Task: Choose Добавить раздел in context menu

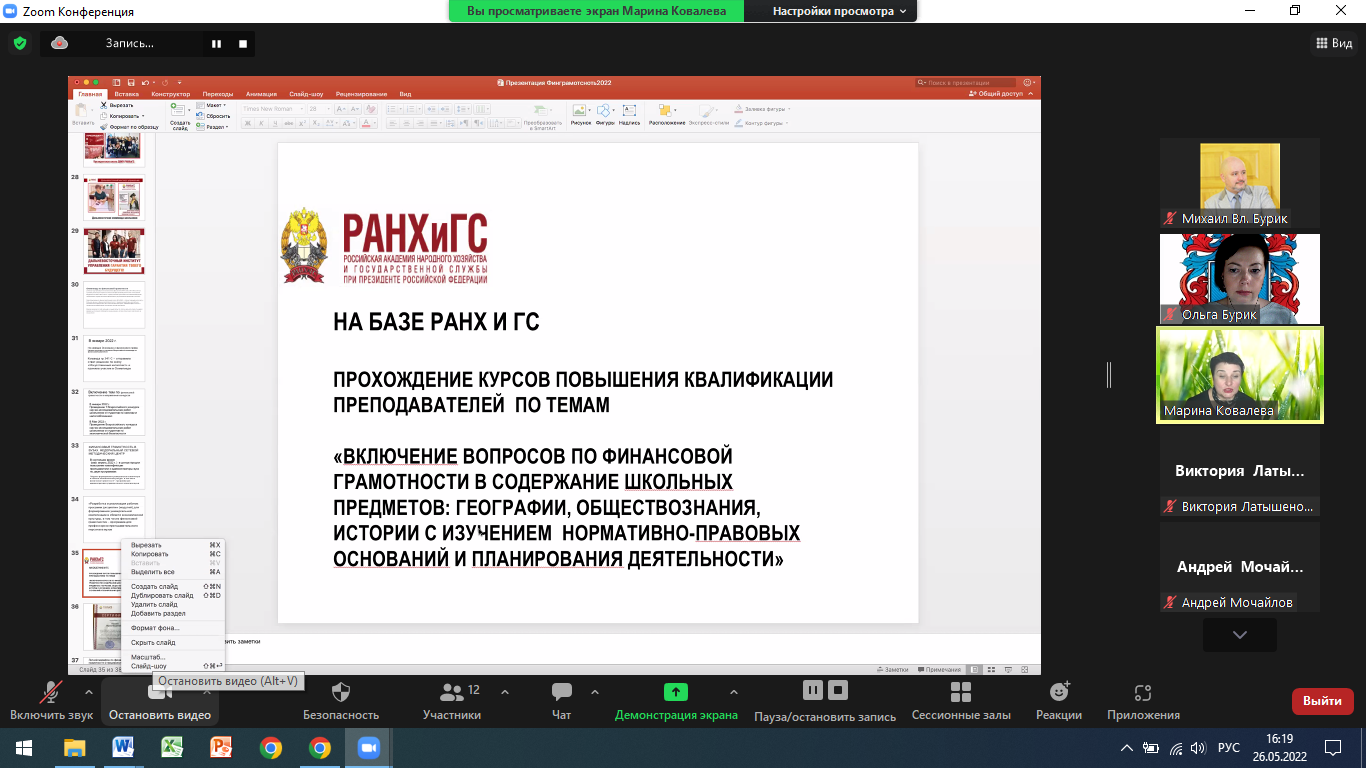Action: 173,613
